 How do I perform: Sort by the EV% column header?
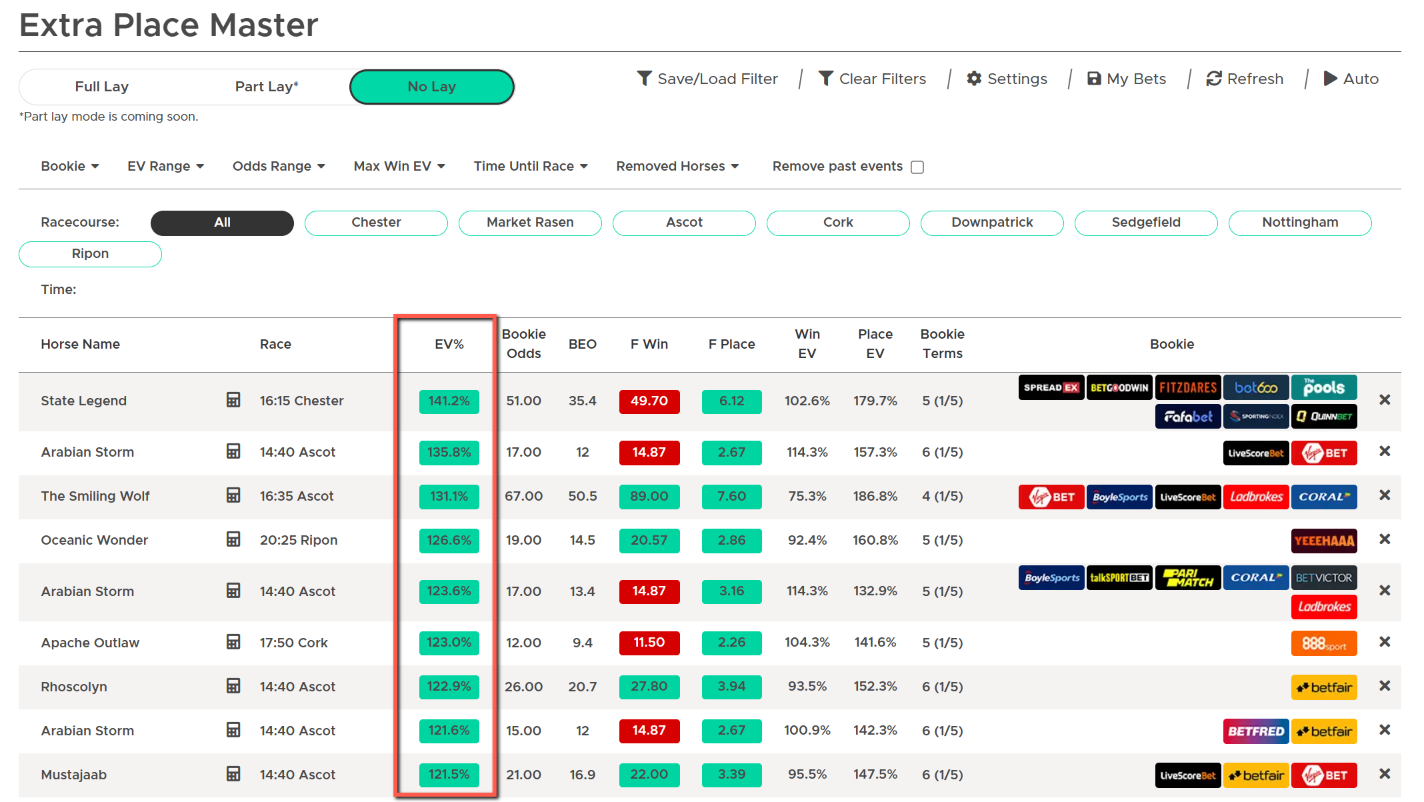449,344
